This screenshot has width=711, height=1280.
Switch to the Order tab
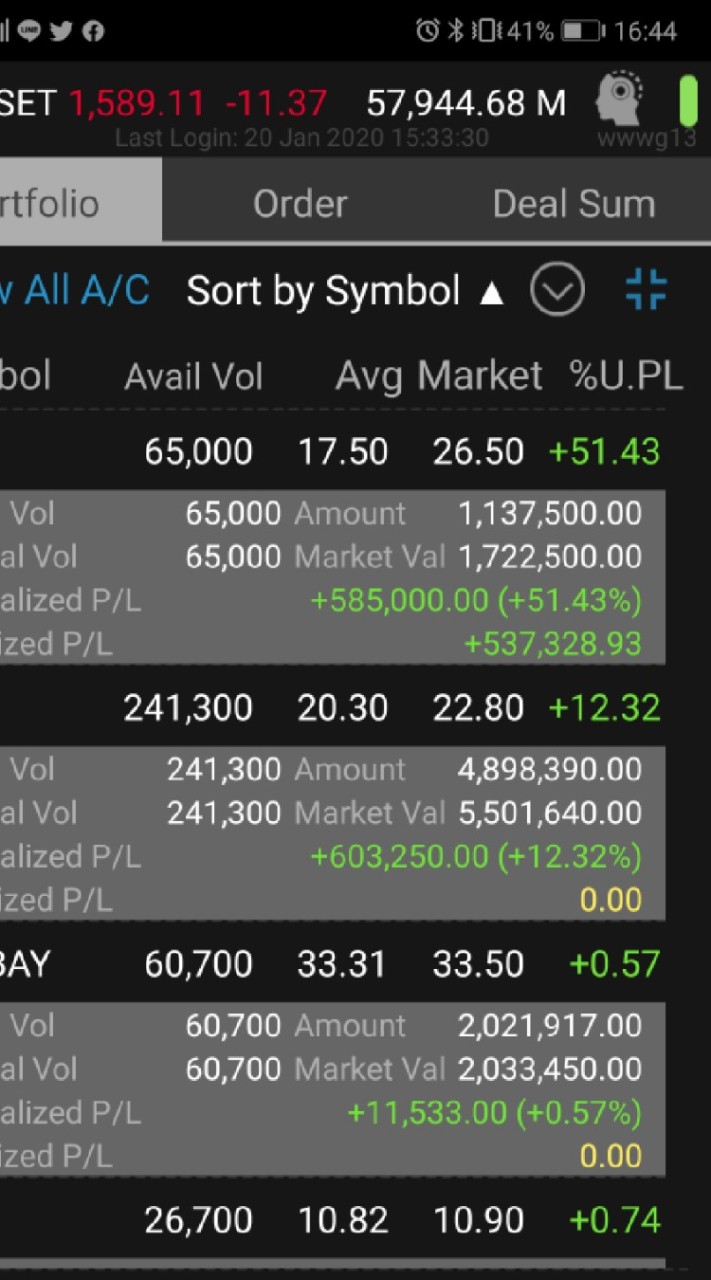pyautogui.click(x=300, y=204)
